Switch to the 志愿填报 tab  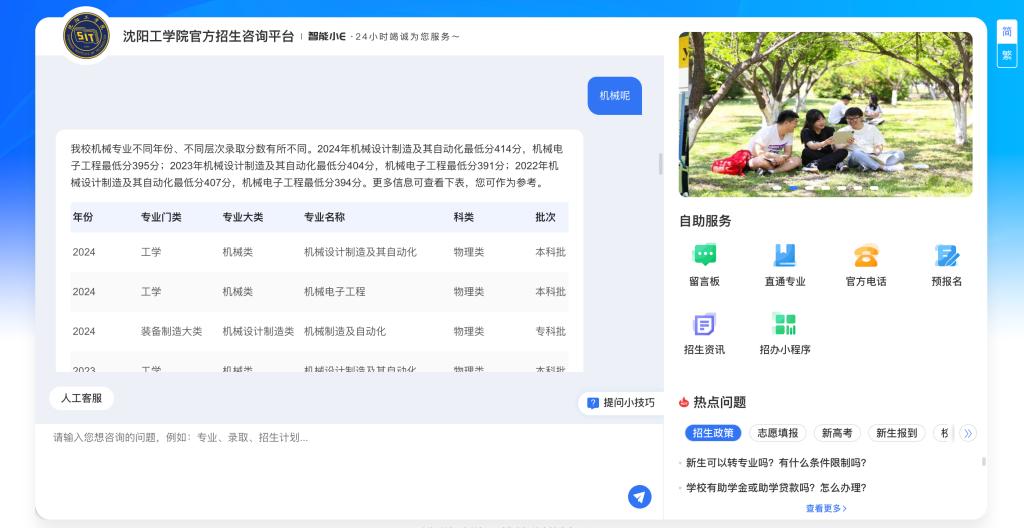[x=777, y=433]
